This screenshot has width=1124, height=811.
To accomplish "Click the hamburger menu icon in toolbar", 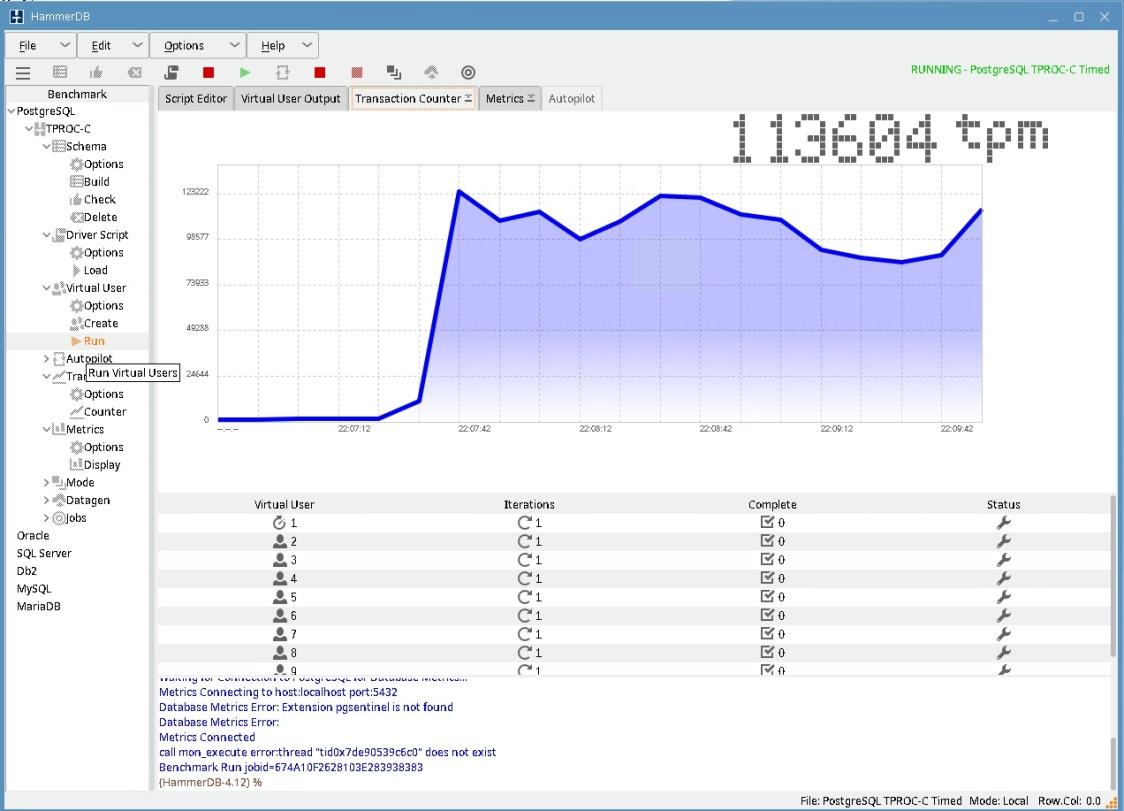I will (x=23, y=73).
